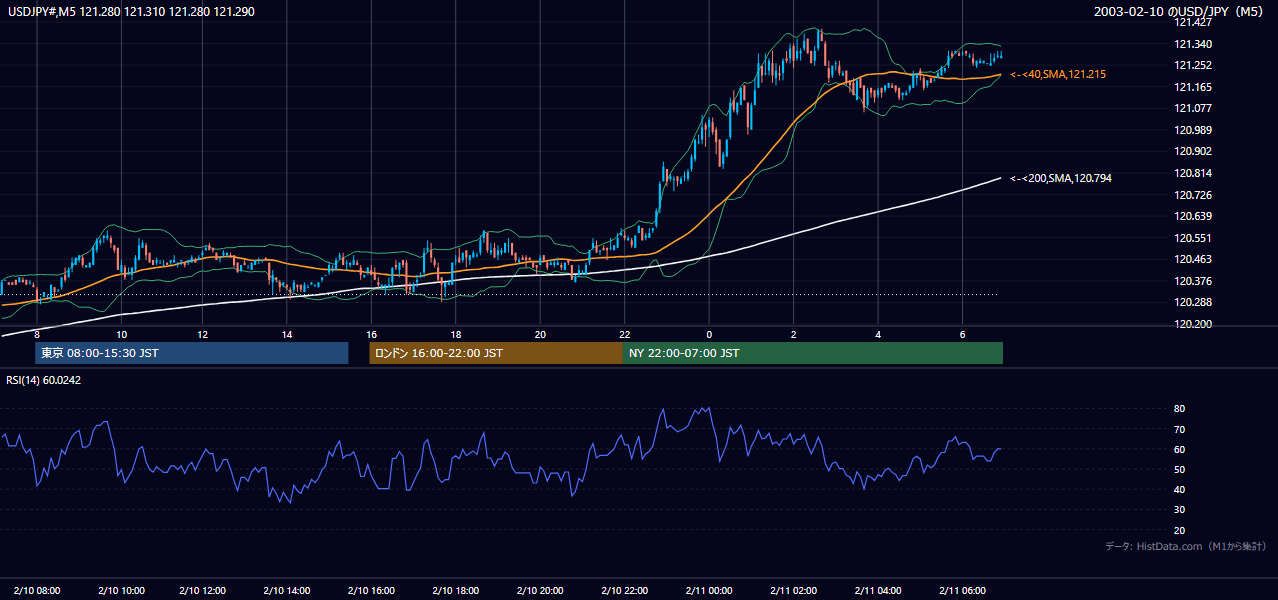This screenshot has height=600, width=1278.
Task: Click hour label 12 on price chart time axis
Action: (203, 334)
